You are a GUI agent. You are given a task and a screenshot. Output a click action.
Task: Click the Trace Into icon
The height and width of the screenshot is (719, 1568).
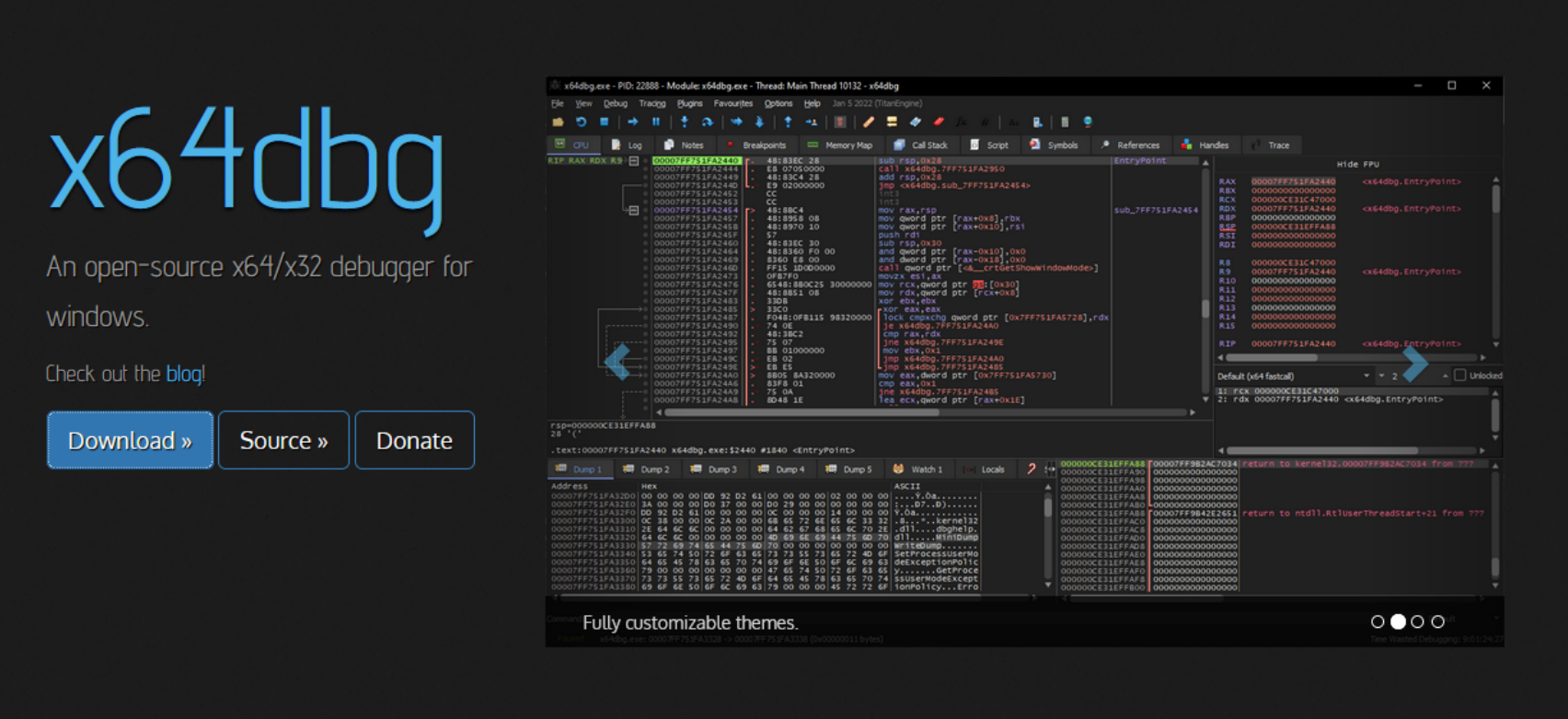pos(736,122)
